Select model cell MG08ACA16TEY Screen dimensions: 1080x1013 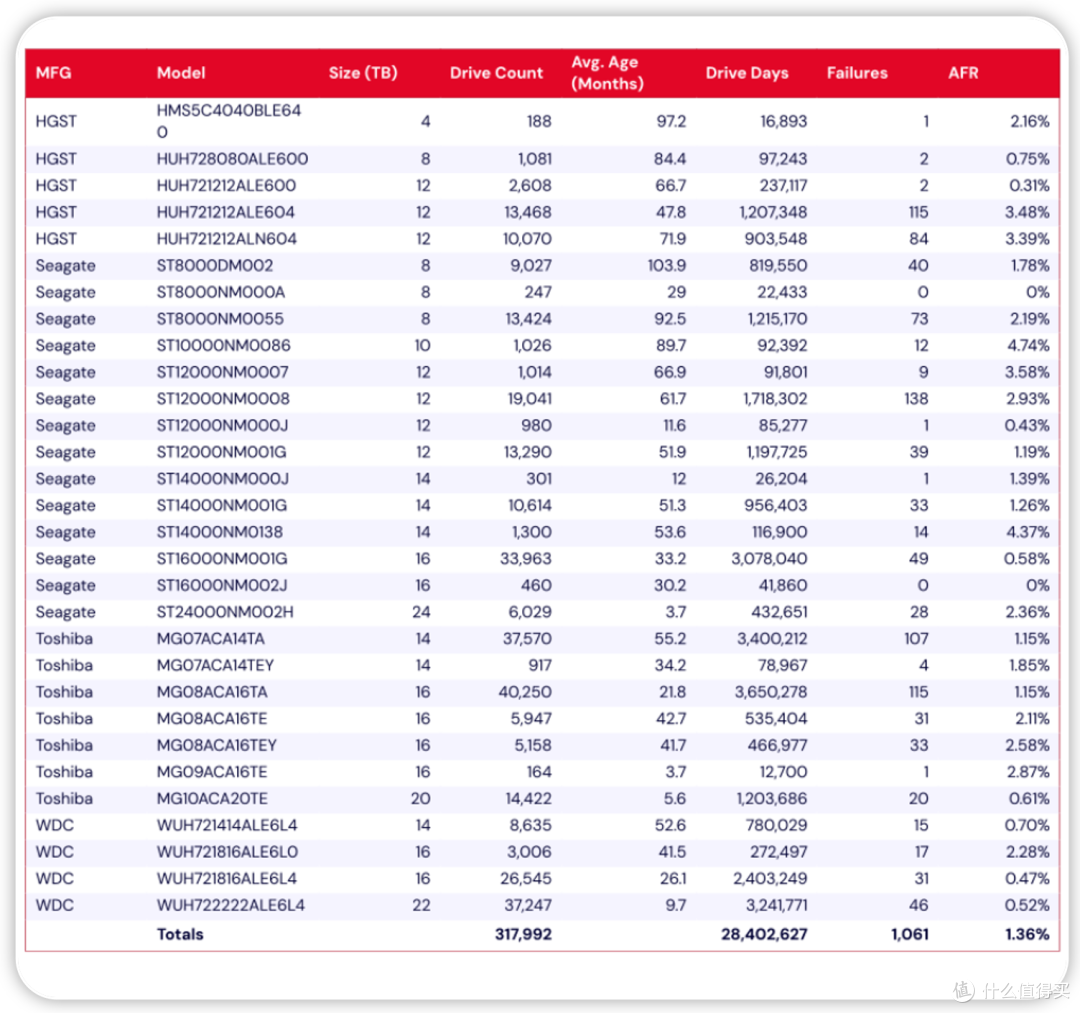[x=217, y=746]
